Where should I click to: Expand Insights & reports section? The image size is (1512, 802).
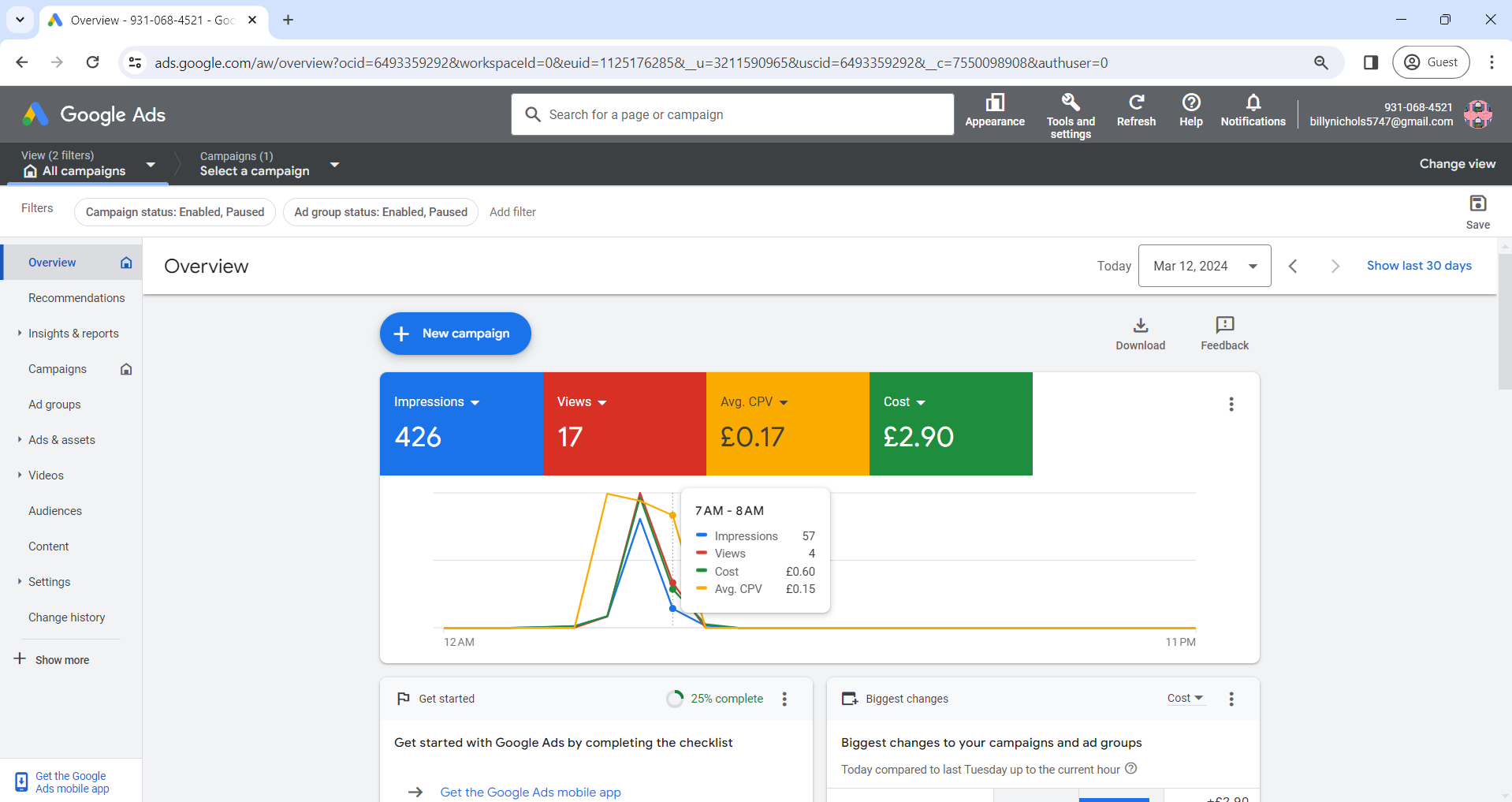click(x=73, y=334)
